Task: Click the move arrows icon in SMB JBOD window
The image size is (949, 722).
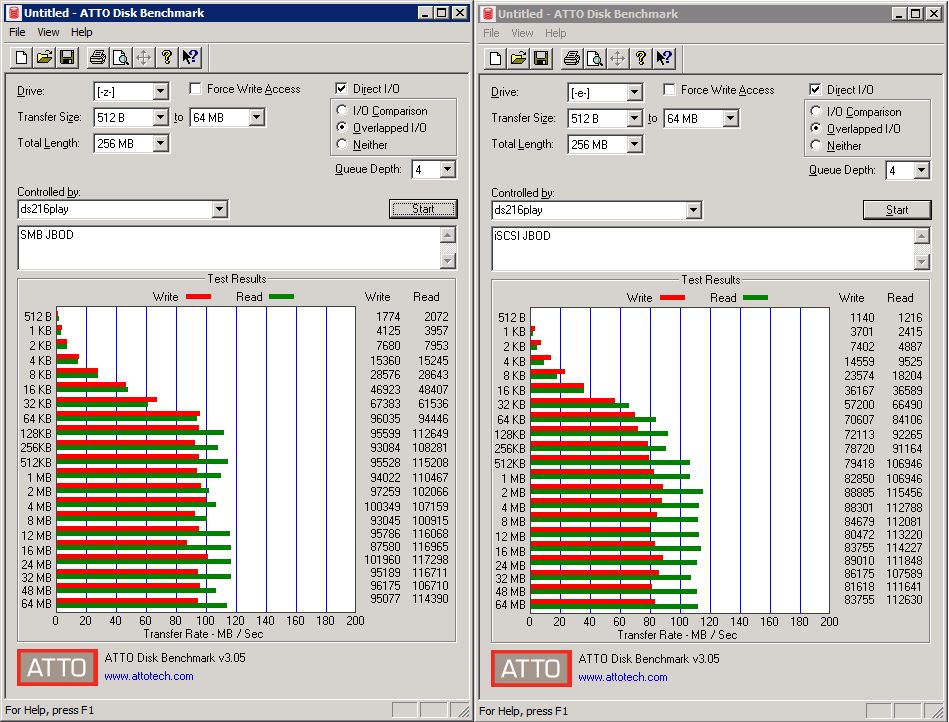Action: [143, 57]
